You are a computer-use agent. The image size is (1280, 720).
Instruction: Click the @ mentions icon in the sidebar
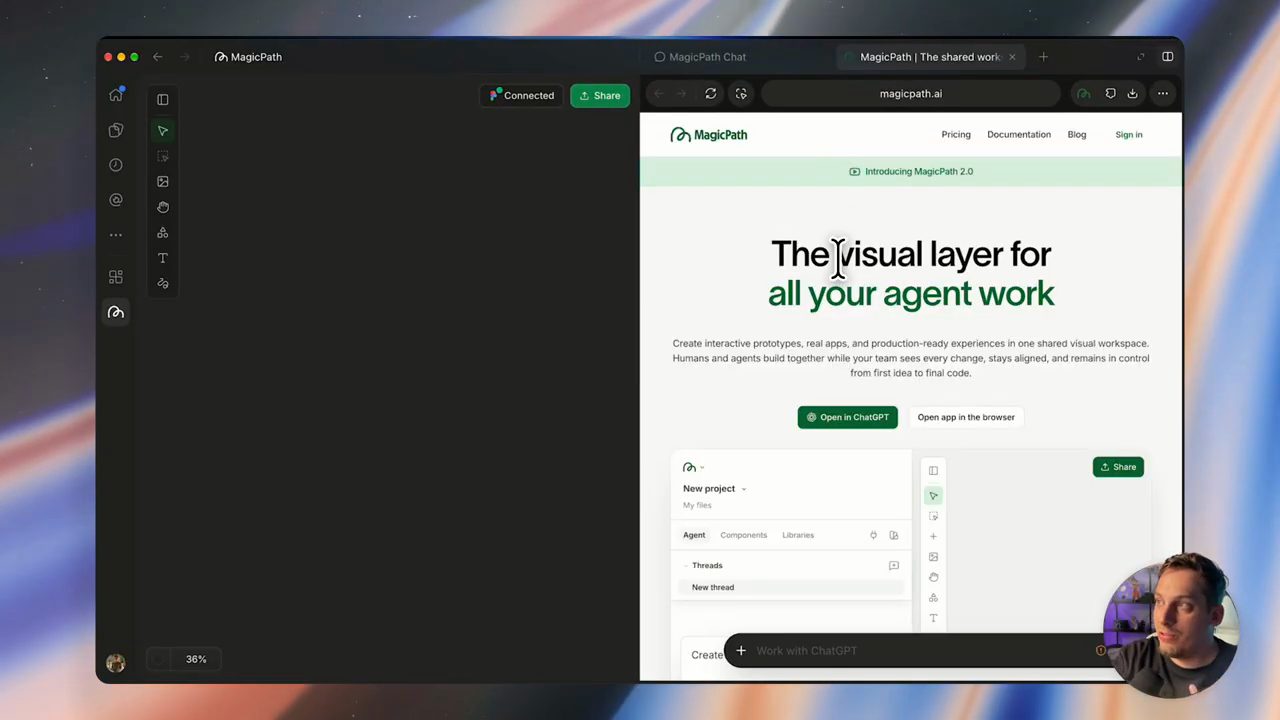pos(116,200)
